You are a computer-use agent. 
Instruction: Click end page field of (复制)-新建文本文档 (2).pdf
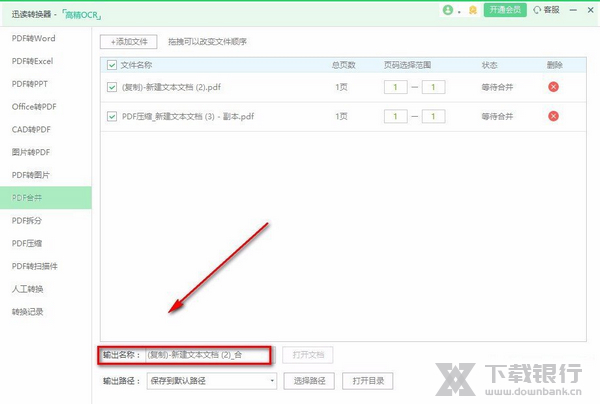click(433, 87)
